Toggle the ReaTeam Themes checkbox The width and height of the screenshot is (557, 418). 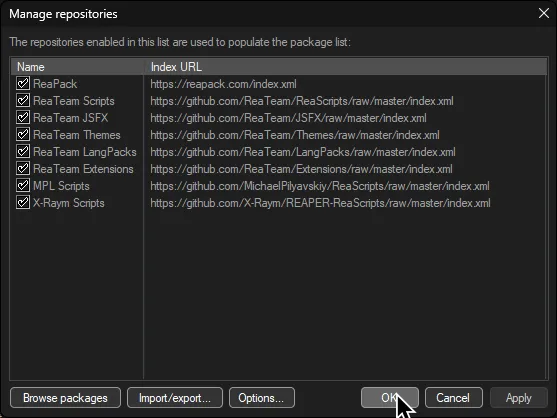click(23, 135)
